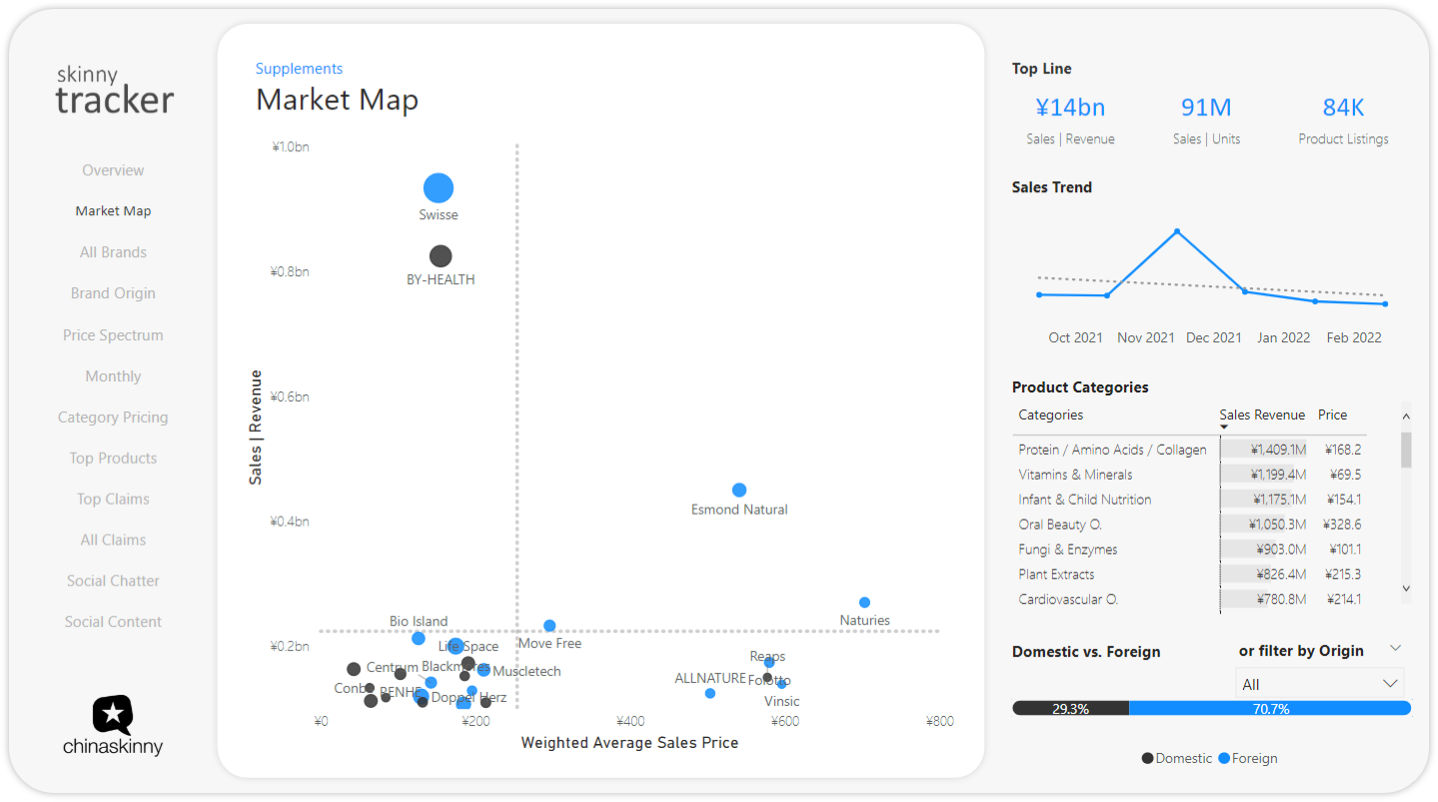Screen dimensions: 1438x802
Task: Sort table by Price column
Action: 1332,415
